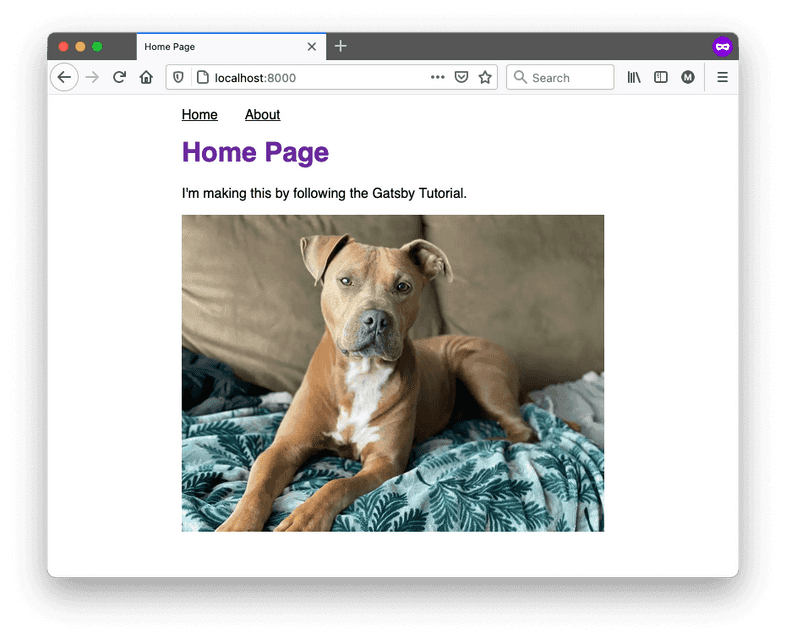Click the browser Back arrow button
786x640 pixels.
tap(64, 77)
